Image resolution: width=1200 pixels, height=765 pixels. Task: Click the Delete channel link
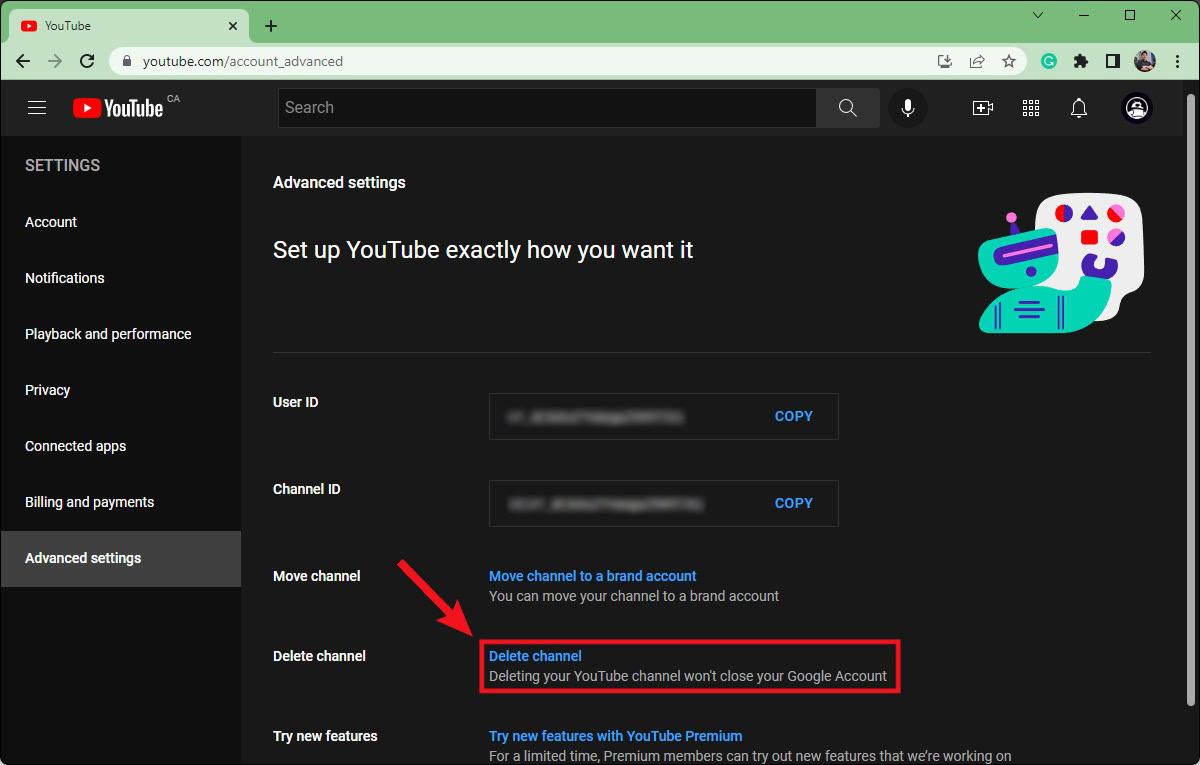point(535,656)
